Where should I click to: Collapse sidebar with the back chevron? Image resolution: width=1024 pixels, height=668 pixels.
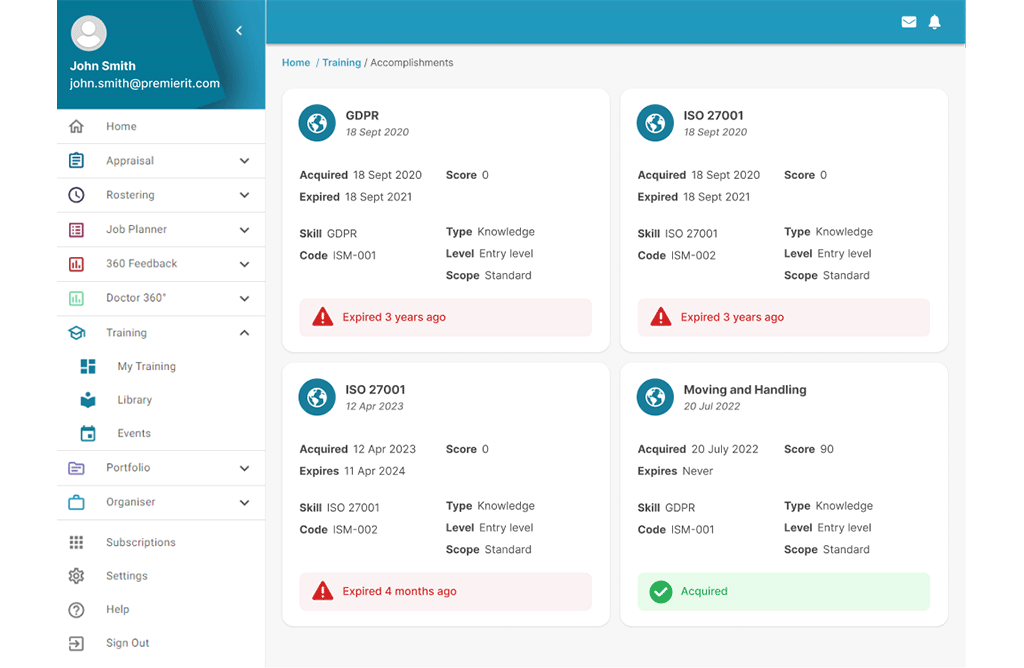click(x=239, y=31)
